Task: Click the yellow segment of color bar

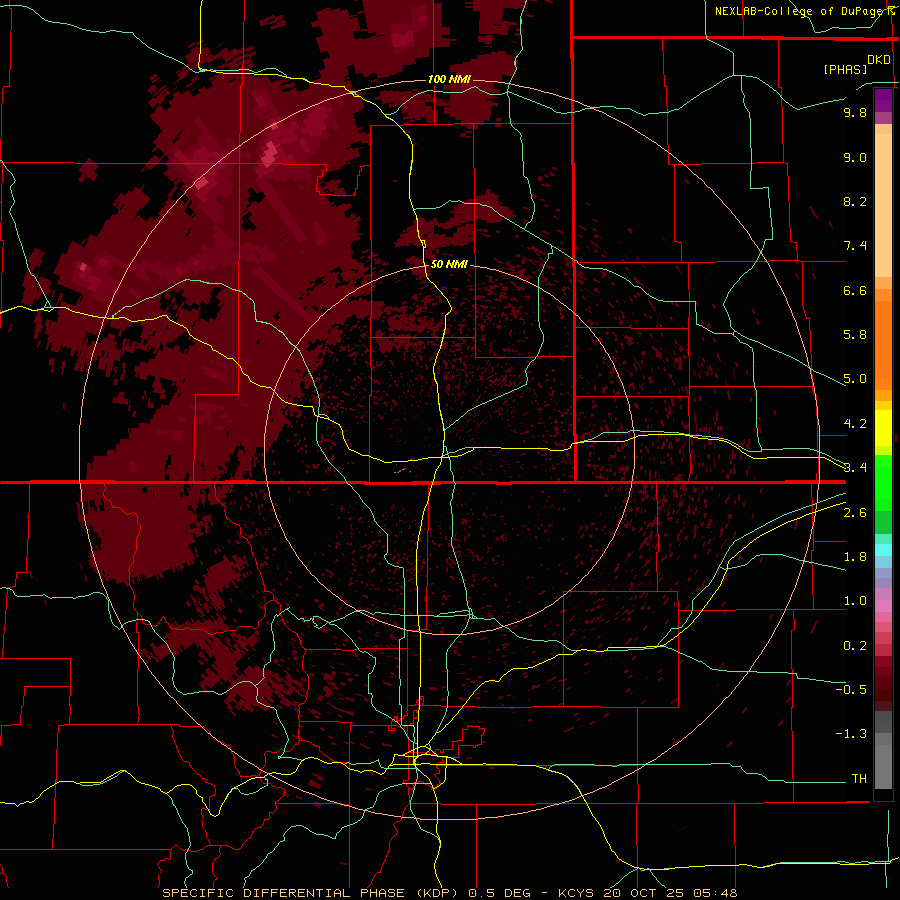Action: coord(883,428)
